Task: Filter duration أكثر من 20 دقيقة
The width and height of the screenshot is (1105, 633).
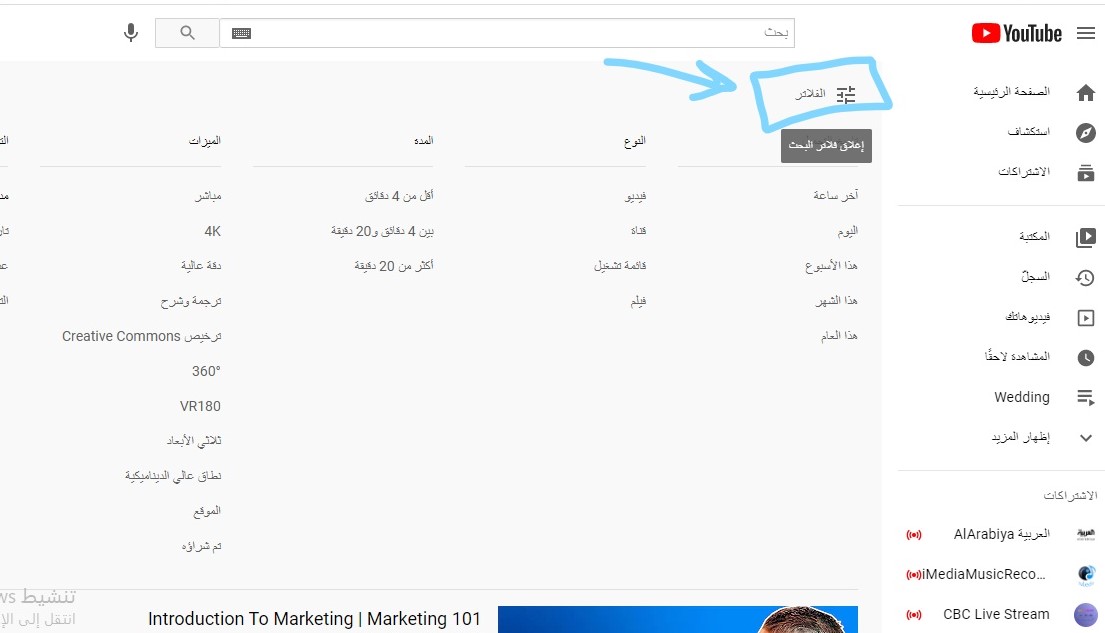Action: 393,266
